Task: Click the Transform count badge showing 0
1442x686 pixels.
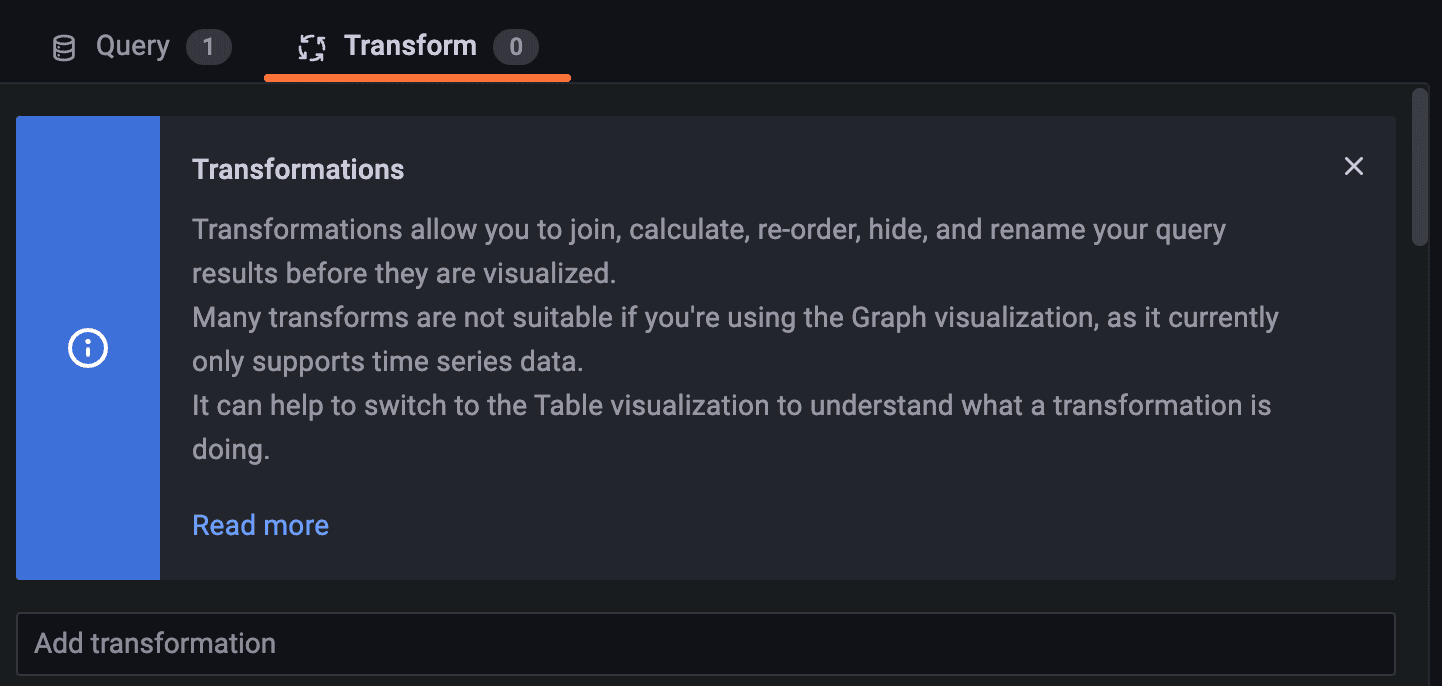Action: [516, 46]
